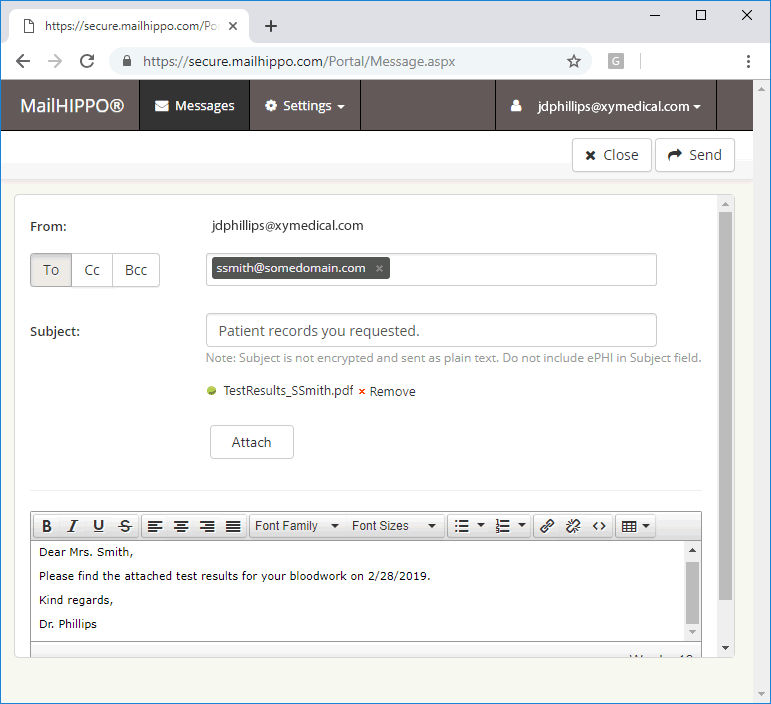
Task: Apply strikethrough to selected text
Action: tap(125, 526)
